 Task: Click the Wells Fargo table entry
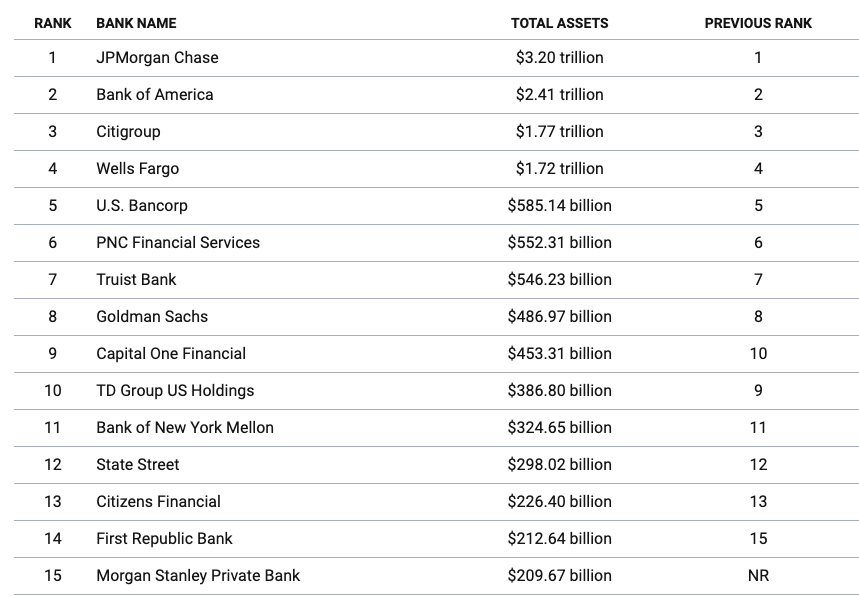(x=137, y=169)
